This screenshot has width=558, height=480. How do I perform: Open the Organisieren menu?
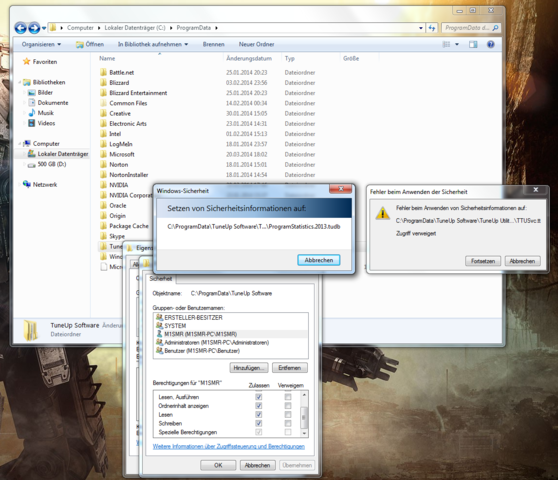coord(41,44)
